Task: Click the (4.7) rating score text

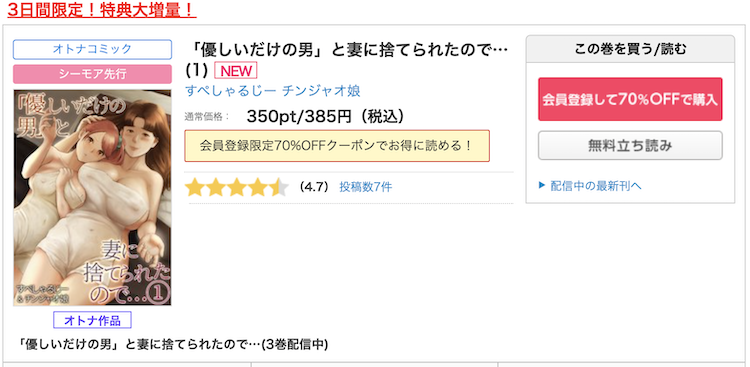Action: (314, 187)
